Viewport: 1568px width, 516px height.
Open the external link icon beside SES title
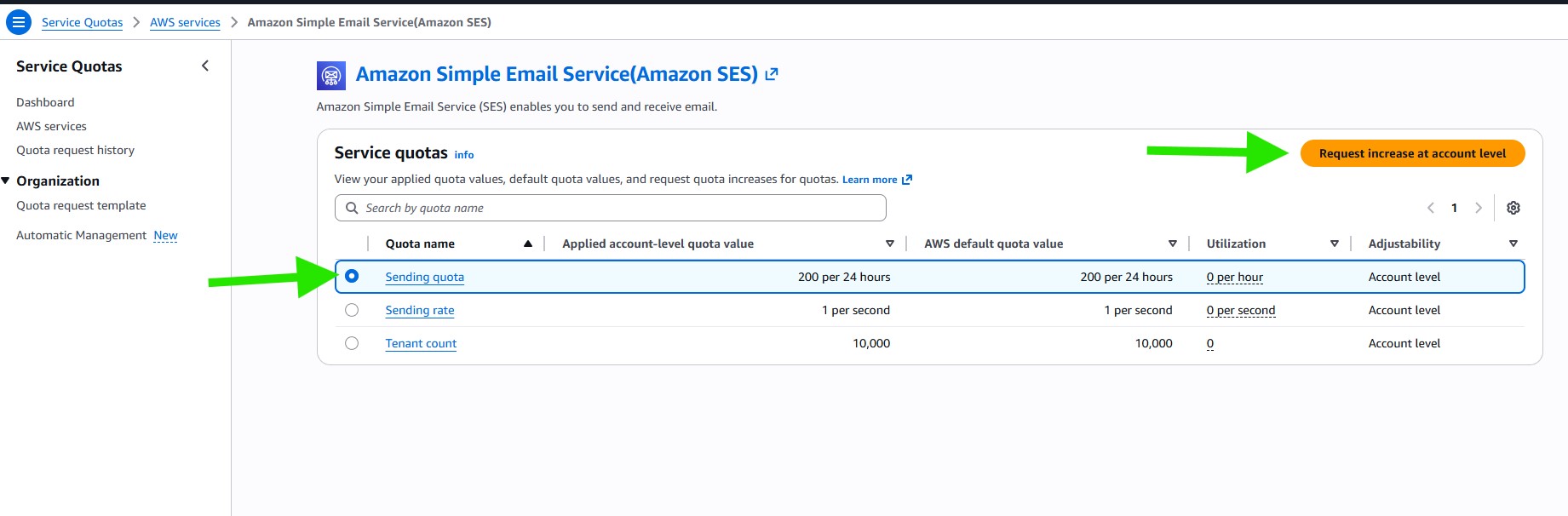click(772, 75)
